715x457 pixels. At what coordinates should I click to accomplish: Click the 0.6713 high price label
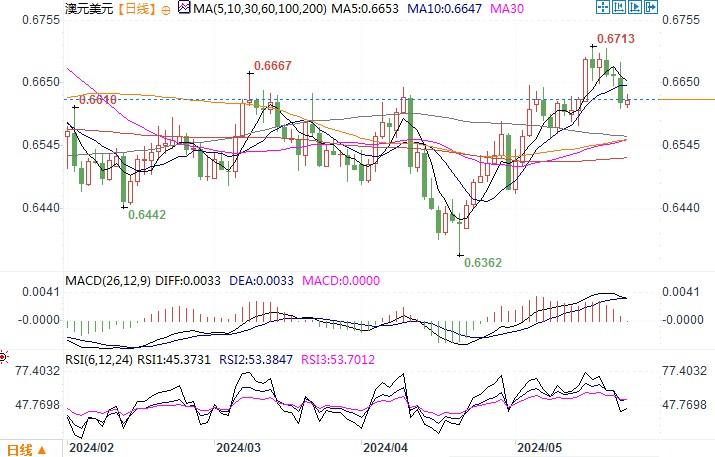pyautogui.click(x=615, y=39)
